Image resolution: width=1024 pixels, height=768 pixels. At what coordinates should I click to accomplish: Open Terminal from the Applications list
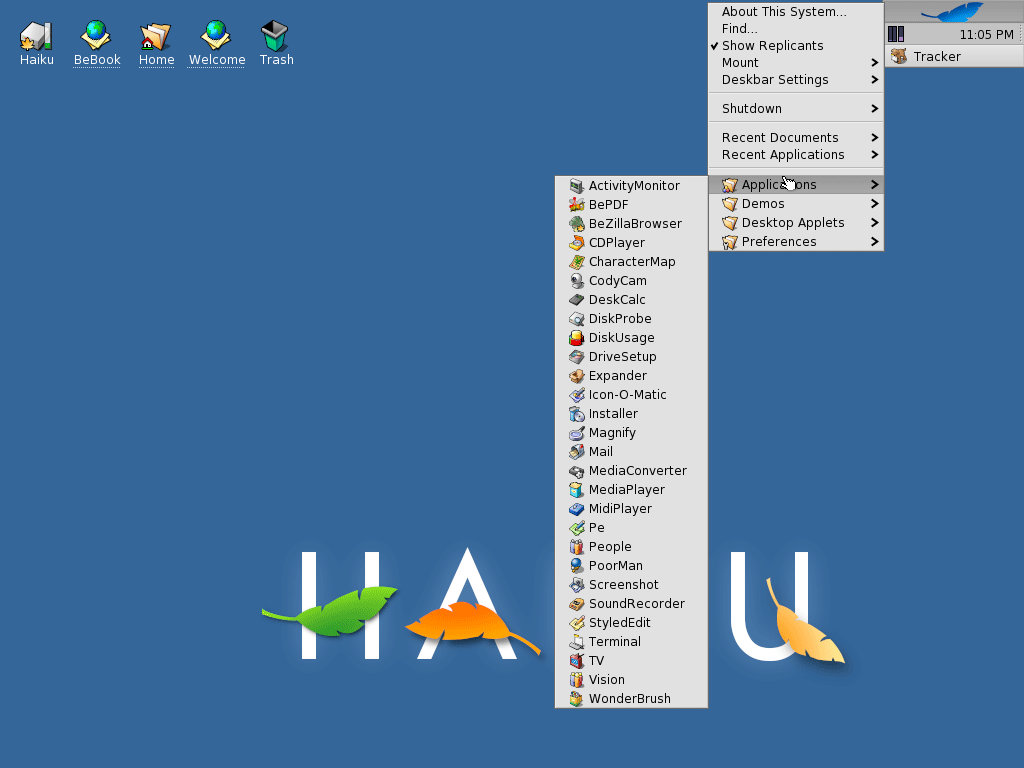click(x=614, y=642)
